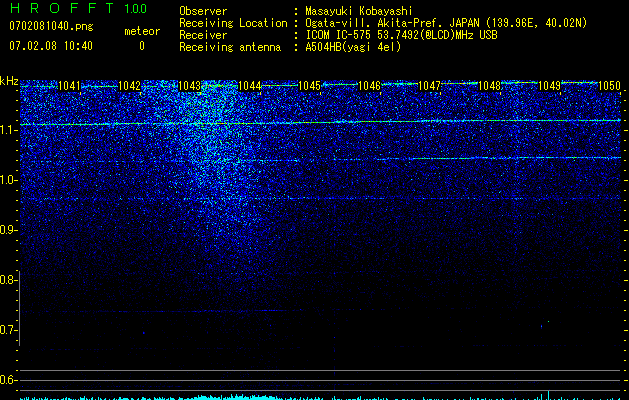Select the file name 0702081040.png
Image resolution: width=629 pixels, height=400 pixels.
click(x=51, y=26)
